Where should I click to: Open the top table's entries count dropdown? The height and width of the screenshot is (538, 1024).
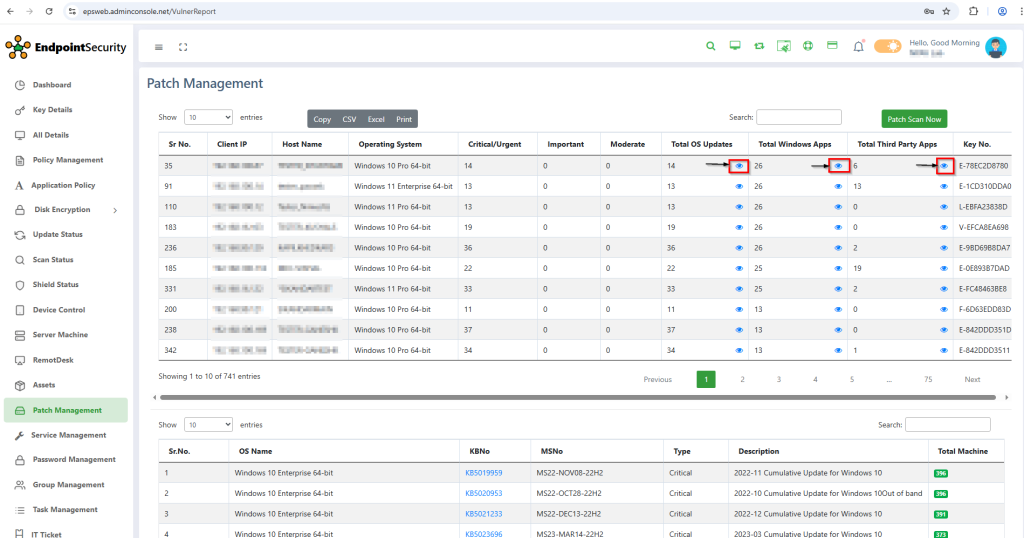click(x=208, y=117)
